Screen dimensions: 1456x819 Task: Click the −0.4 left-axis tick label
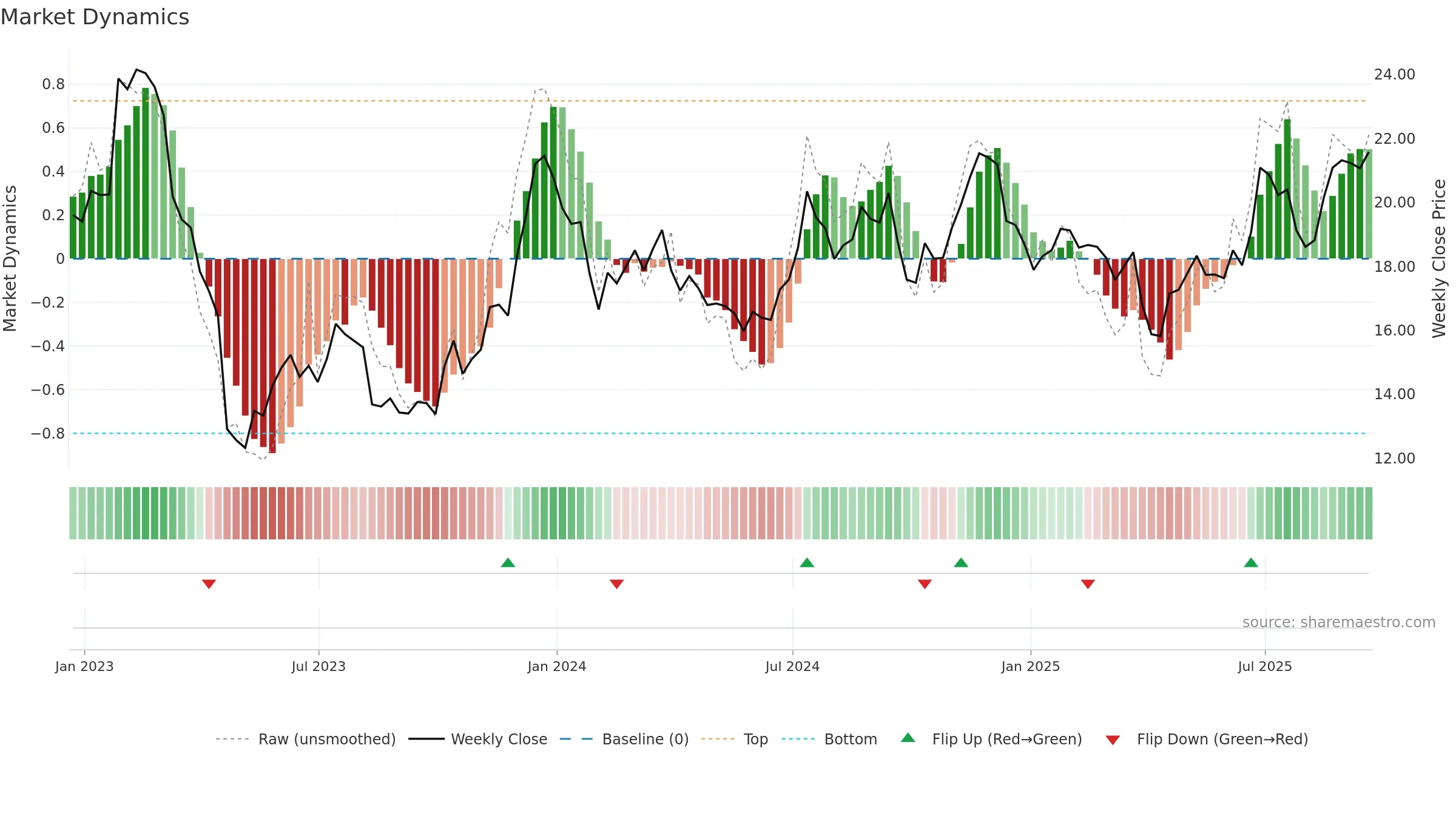click(48, 346)
